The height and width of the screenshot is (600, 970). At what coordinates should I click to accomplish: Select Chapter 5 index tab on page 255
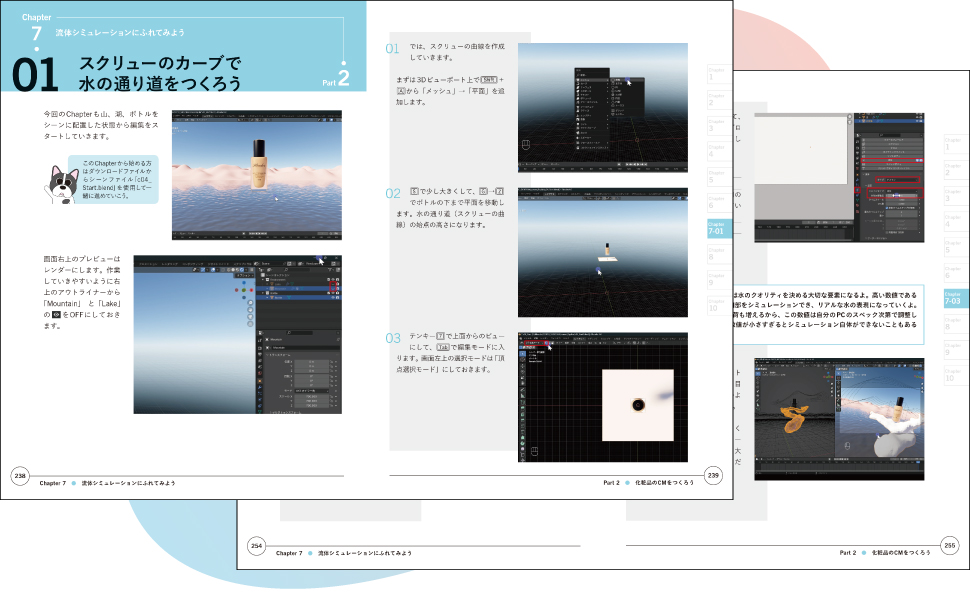955,247
